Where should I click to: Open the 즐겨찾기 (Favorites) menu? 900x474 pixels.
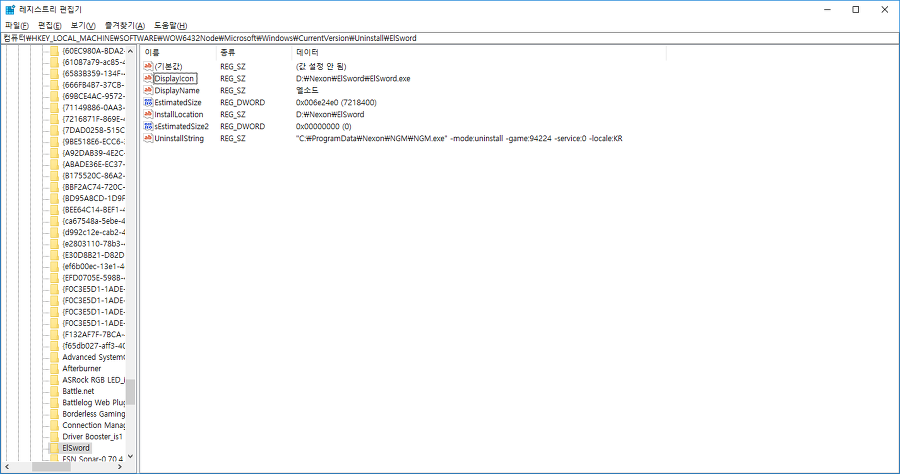(x=125, y=25)
